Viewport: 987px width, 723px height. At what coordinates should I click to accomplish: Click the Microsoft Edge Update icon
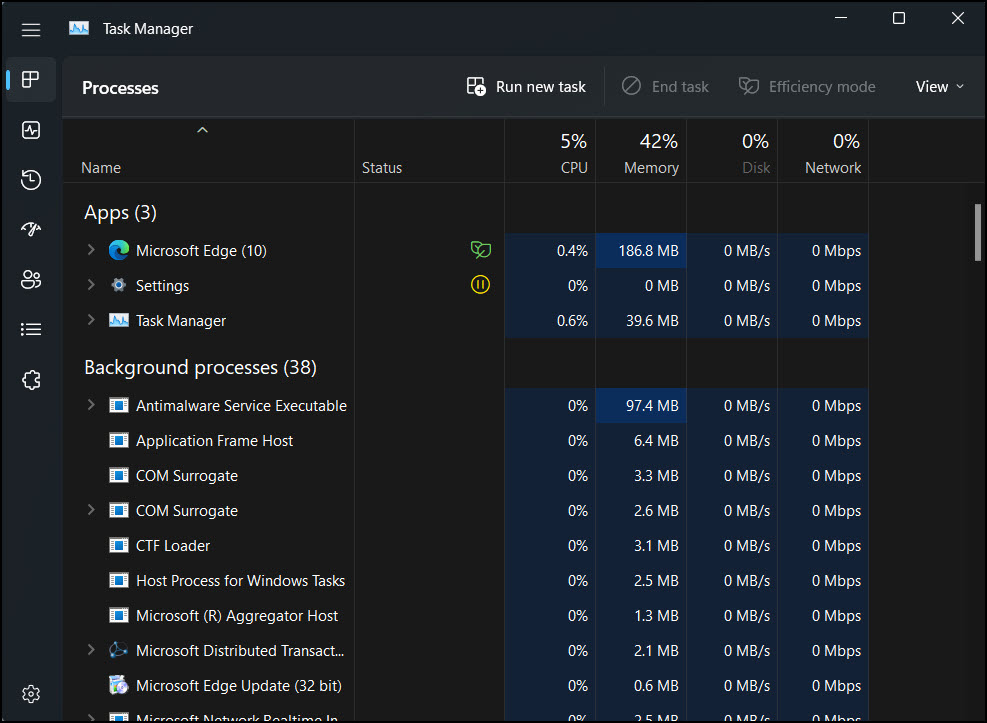(118, 685)
